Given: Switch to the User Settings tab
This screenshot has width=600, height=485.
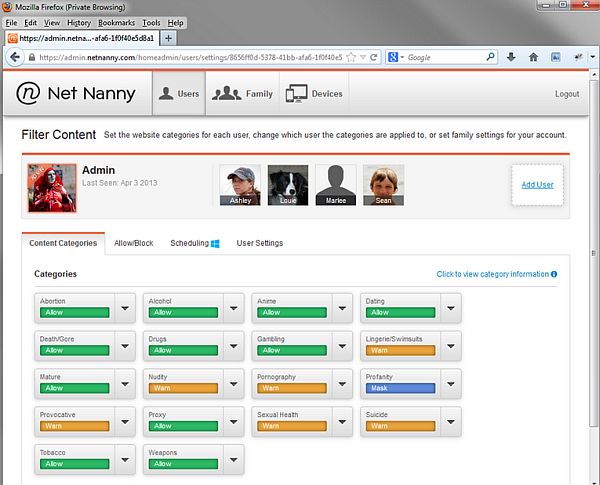Looking at the screenshot, I should (260, 243).
